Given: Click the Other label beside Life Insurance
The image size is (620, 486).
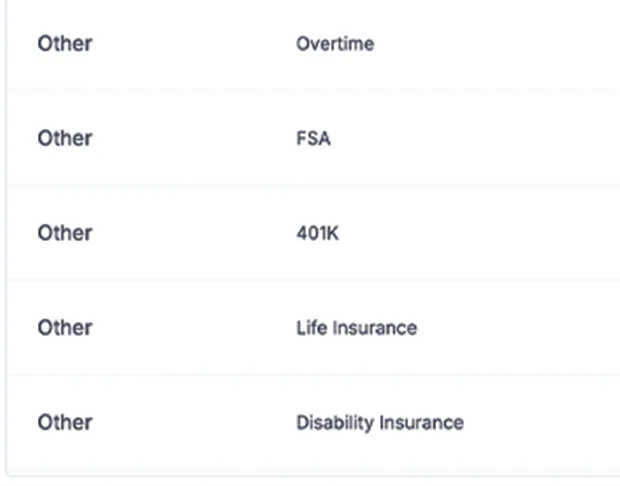Looking at the screenshot, I should [65, 328].
